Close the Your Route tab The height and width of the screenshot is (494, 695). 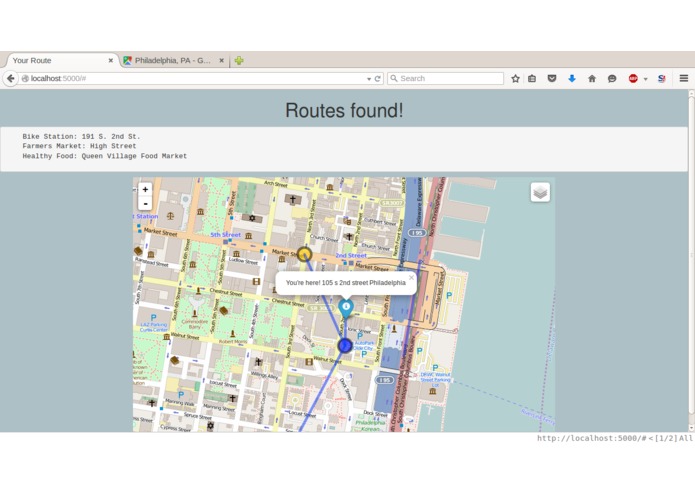point(111,61)
